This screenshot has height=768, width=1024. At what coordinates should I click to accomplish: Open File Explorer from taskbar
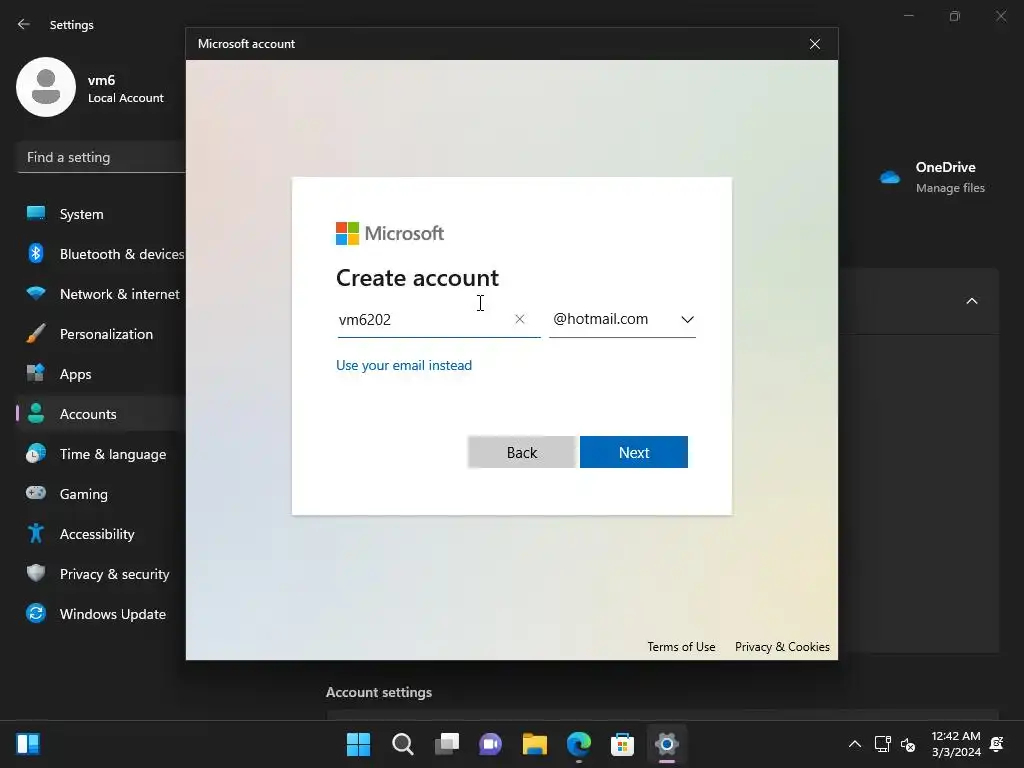point(535,744)
